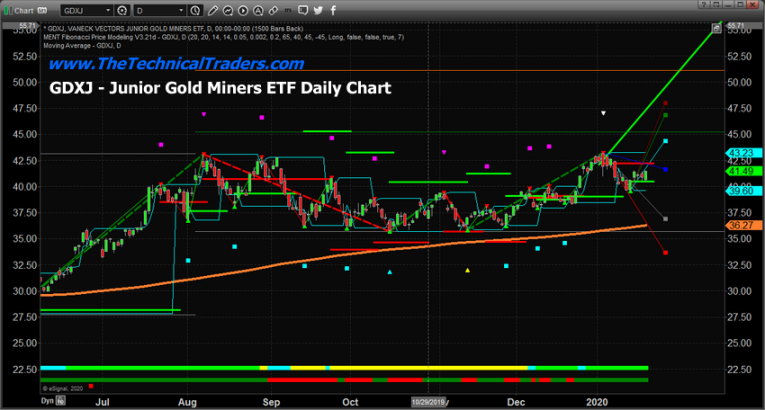Click the symbol link refresh icon beside GDXJ
The height and width of the screenshot is (410, 765).
121,10
